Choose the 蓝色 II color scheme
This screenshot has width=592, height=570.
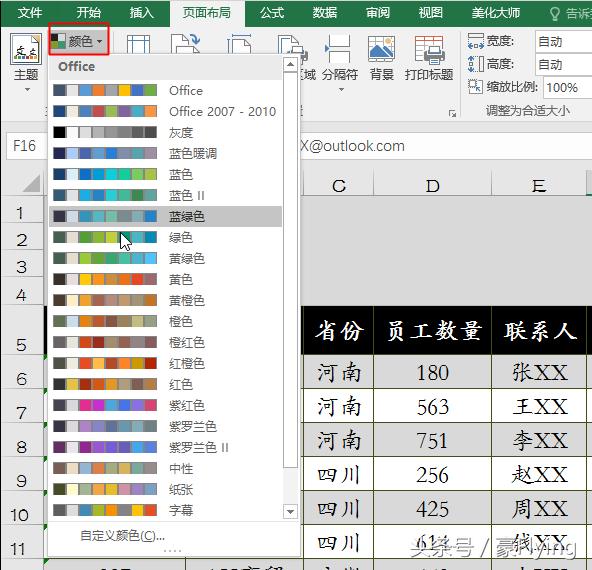165,196
